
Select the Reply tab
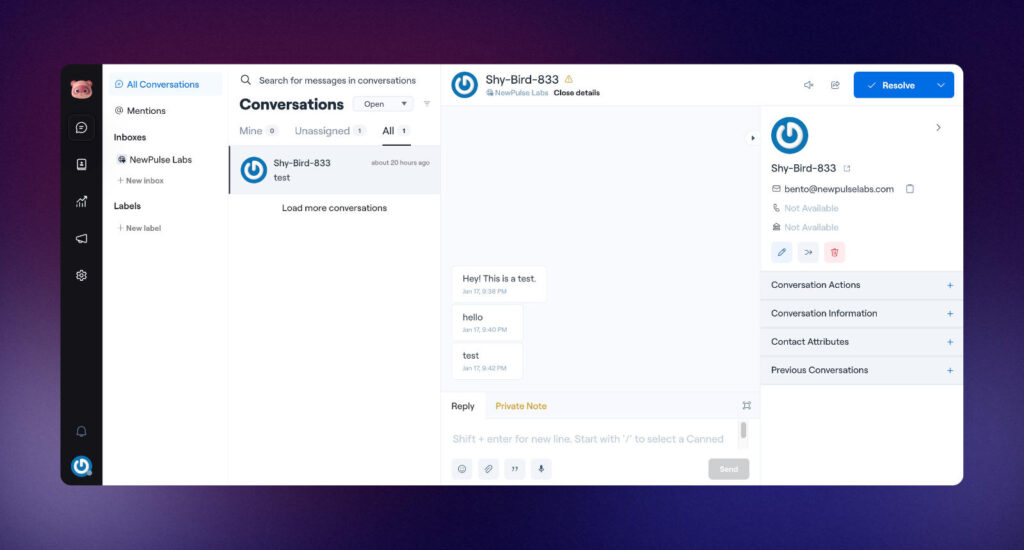click(463, 406)
